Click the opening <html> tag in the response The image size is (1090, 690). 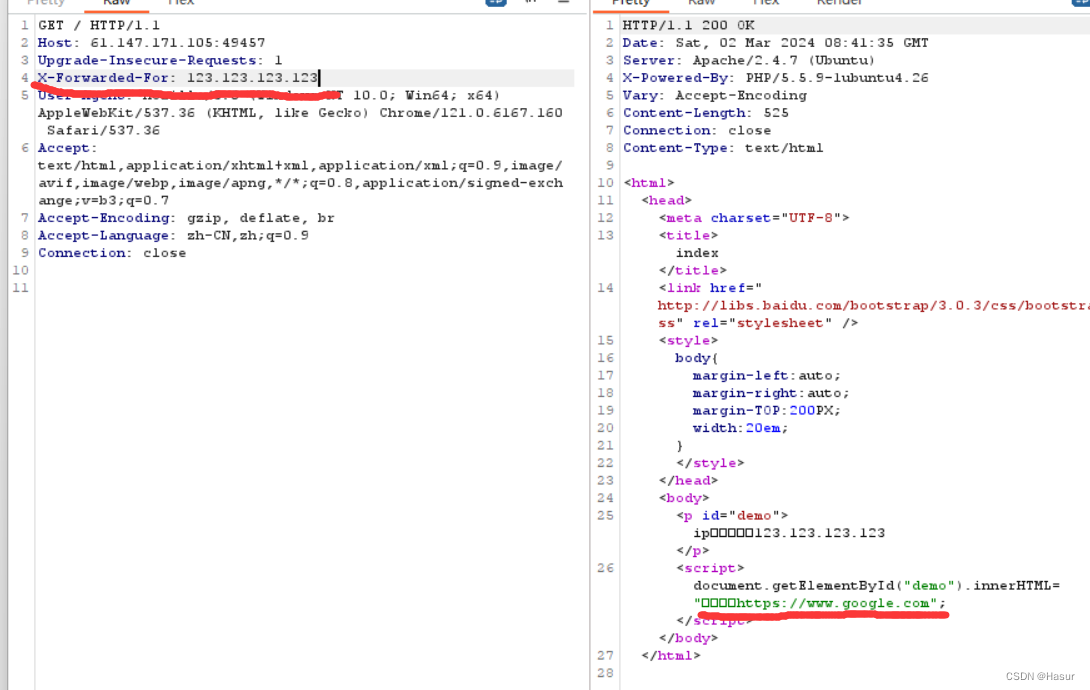pos(649,183)
